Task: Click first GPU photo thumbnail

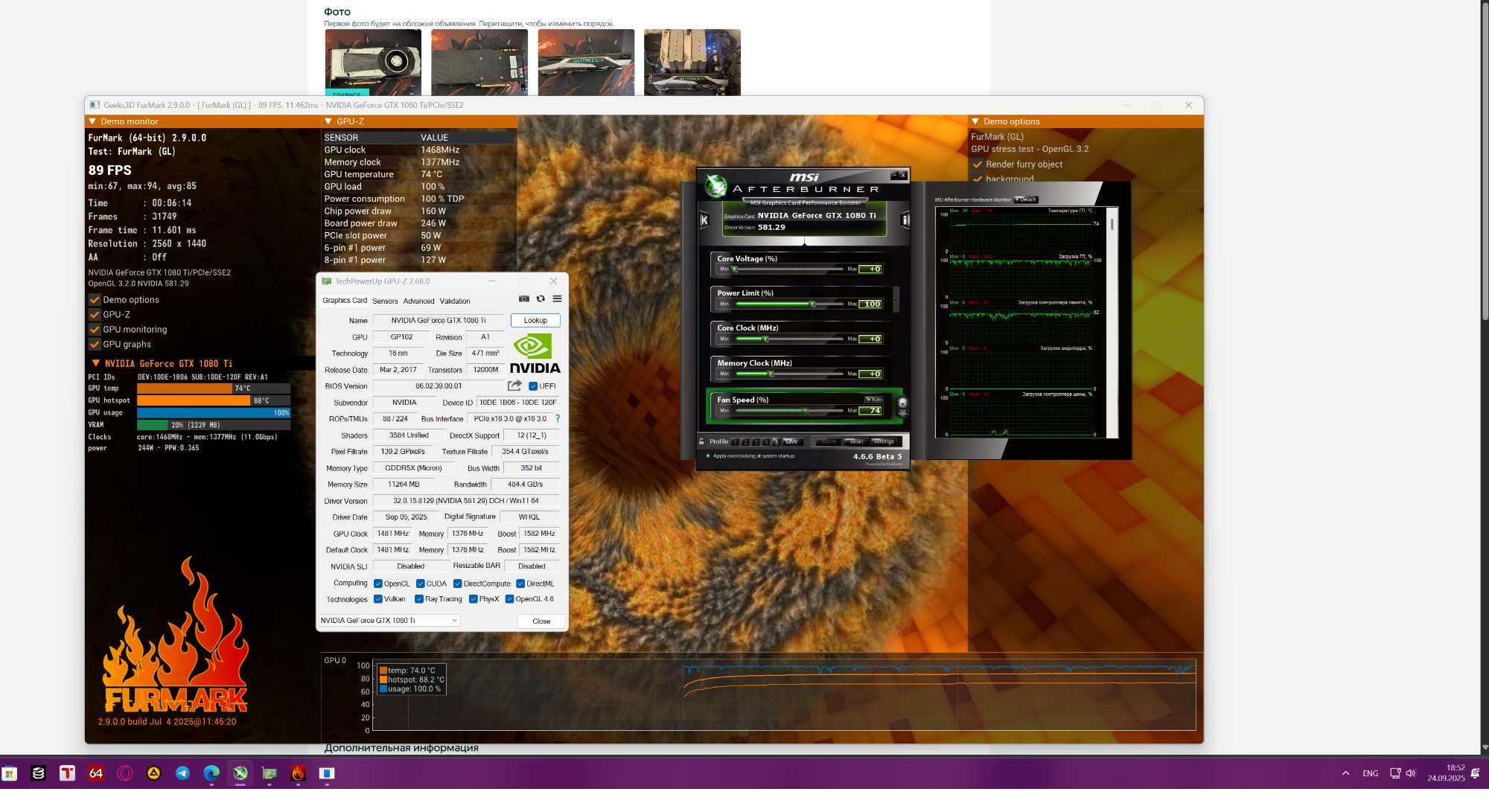Action: [x=373, y=63]
